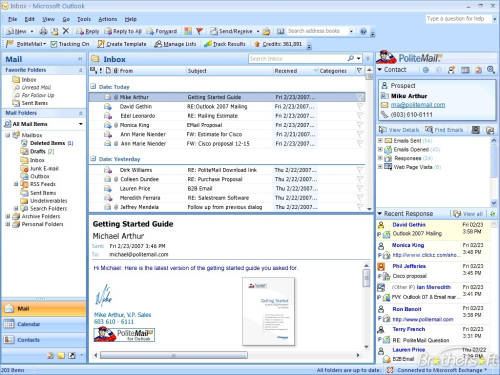The image size is (500, 375).
Task: Click the Search Inbox field
Action: coord(297,59)
